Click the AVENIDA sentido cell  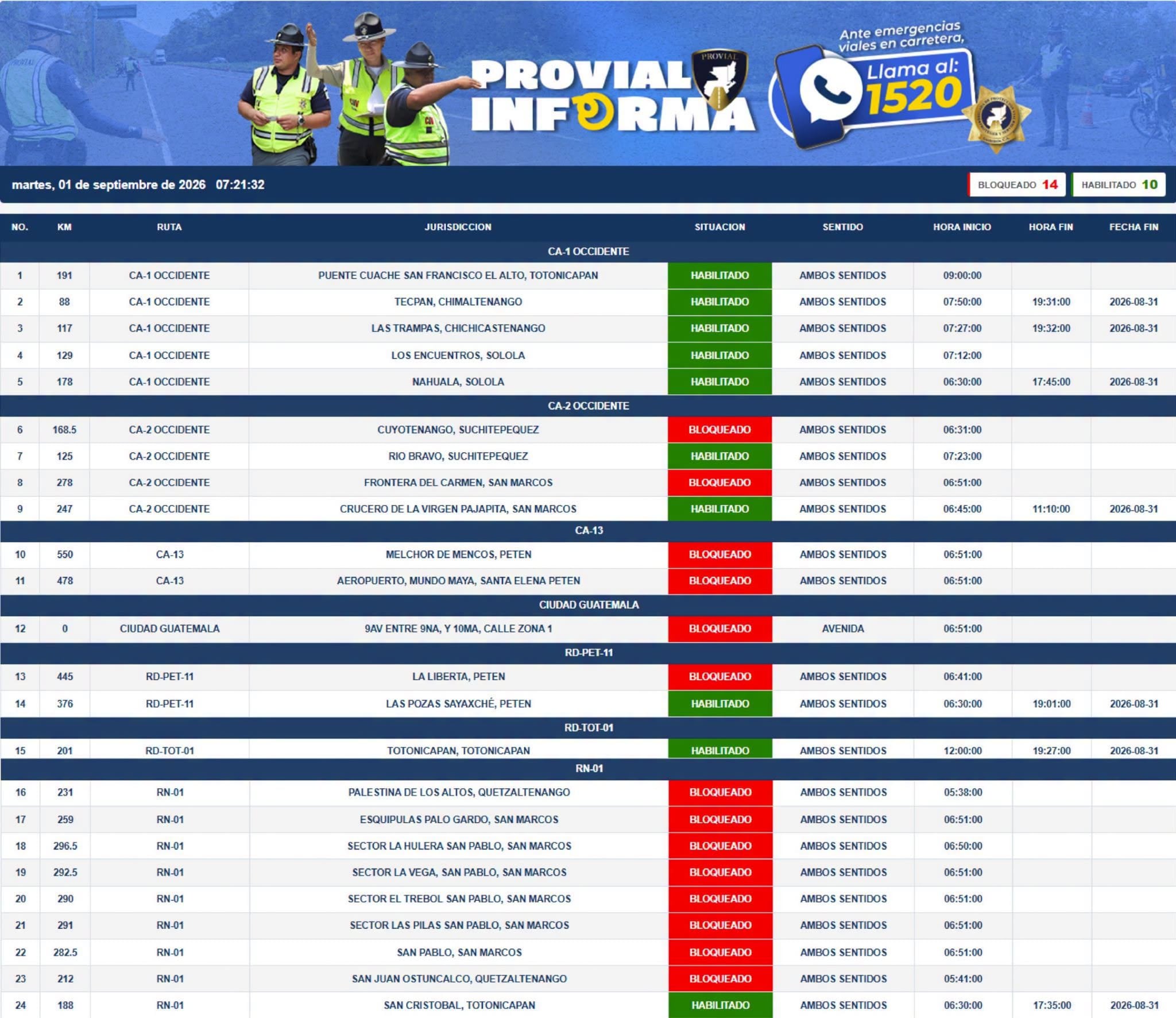pyautogui.click(x=842, y=629)
